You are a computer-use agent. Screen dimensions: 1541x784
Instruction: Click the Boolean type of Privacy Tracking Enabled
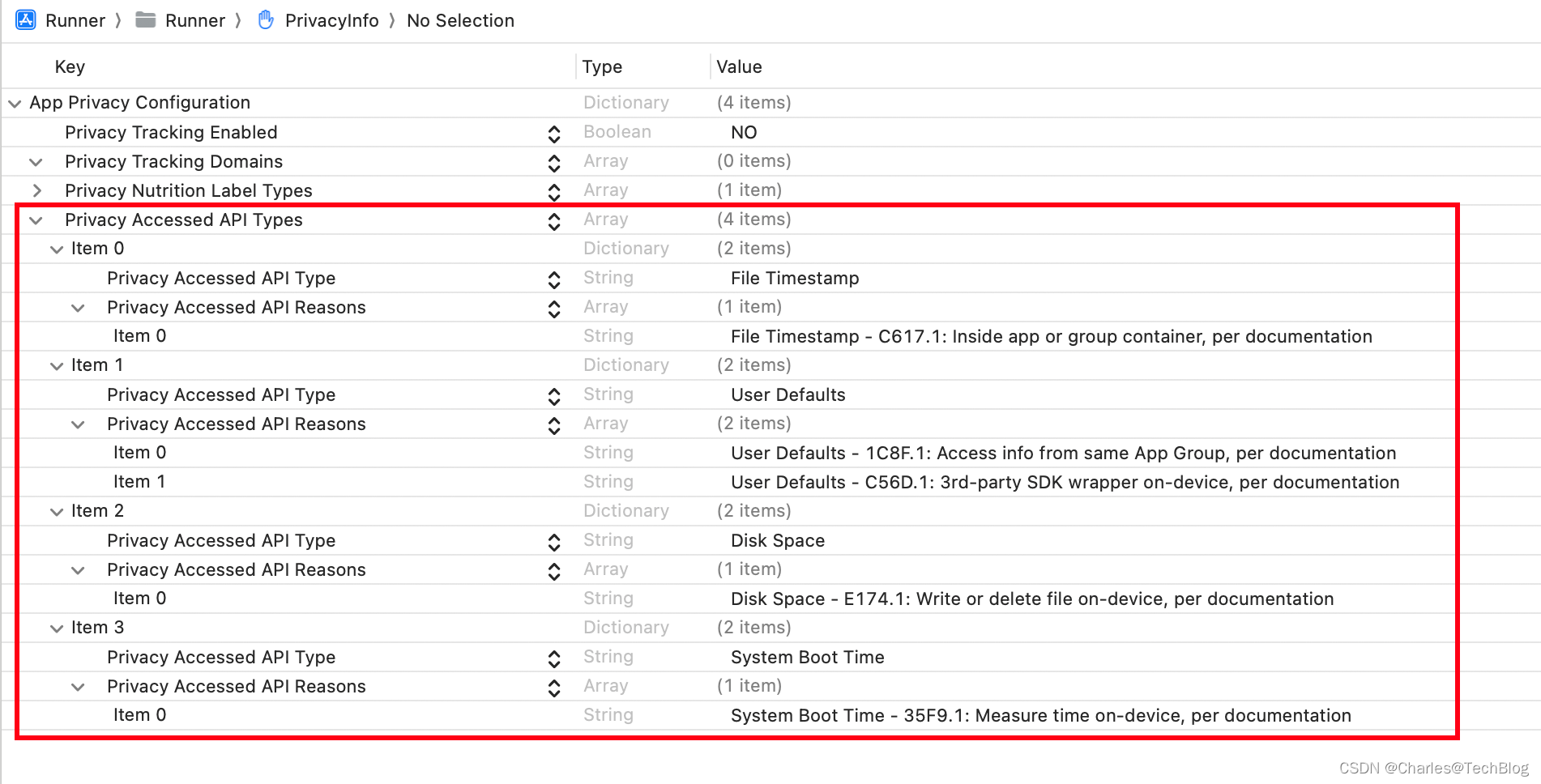[x=617, y=131]
